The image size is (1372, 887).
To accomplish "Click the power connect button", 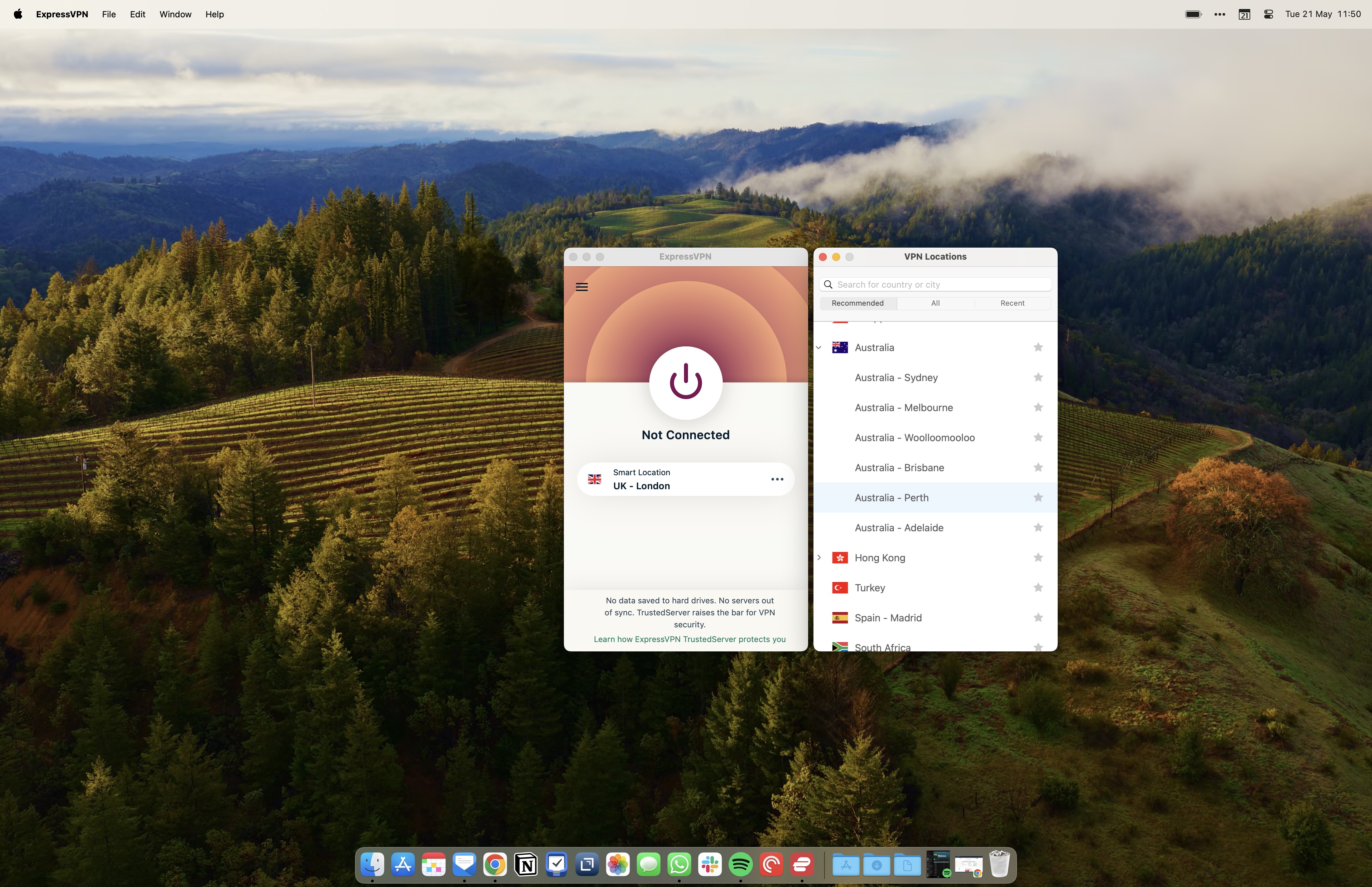I will click(685, 382).
